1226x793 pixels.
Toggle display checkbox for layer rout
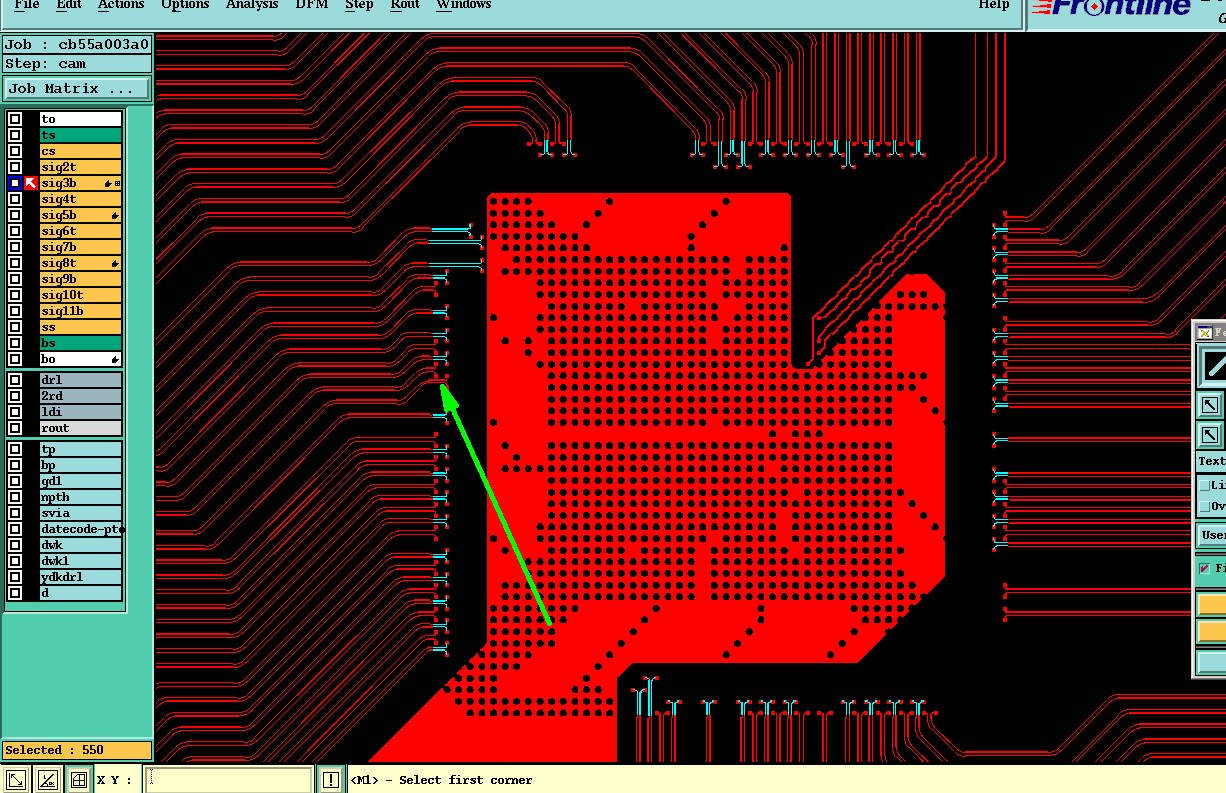(15, 428)
